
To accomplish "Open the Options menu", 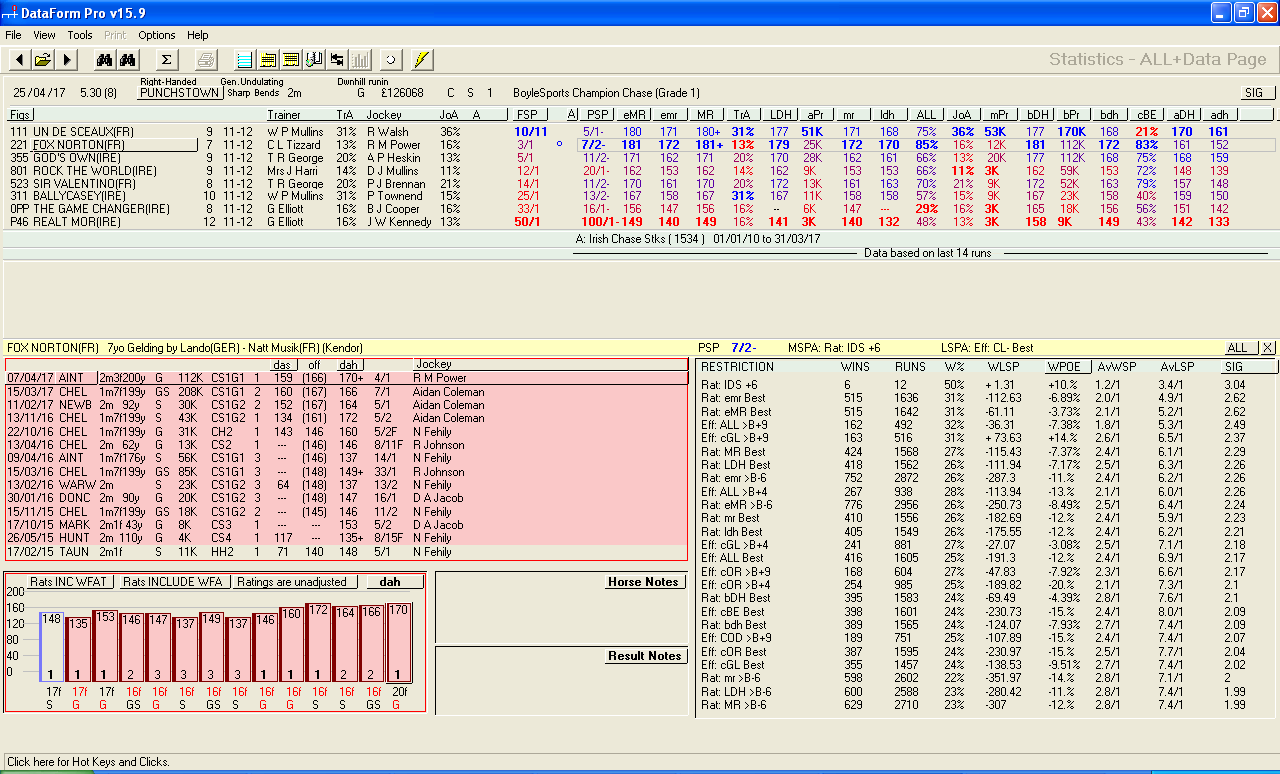I will (156, 34).
